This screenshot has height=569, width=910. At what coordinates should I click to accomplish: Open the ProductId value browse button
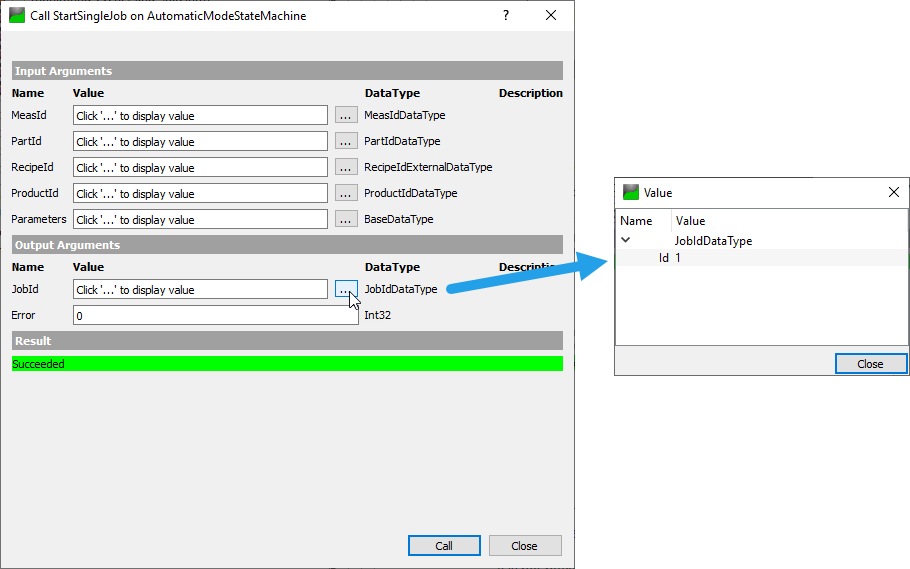346,193
